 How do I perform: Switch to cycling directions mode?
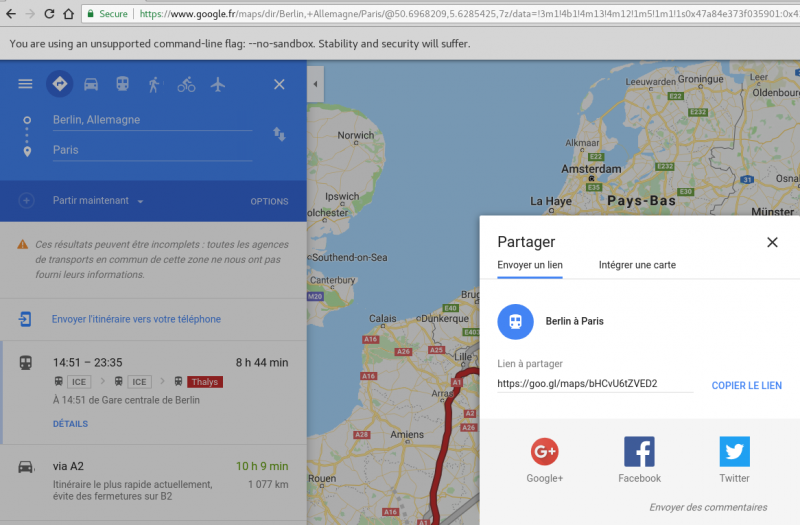point(186,84)
